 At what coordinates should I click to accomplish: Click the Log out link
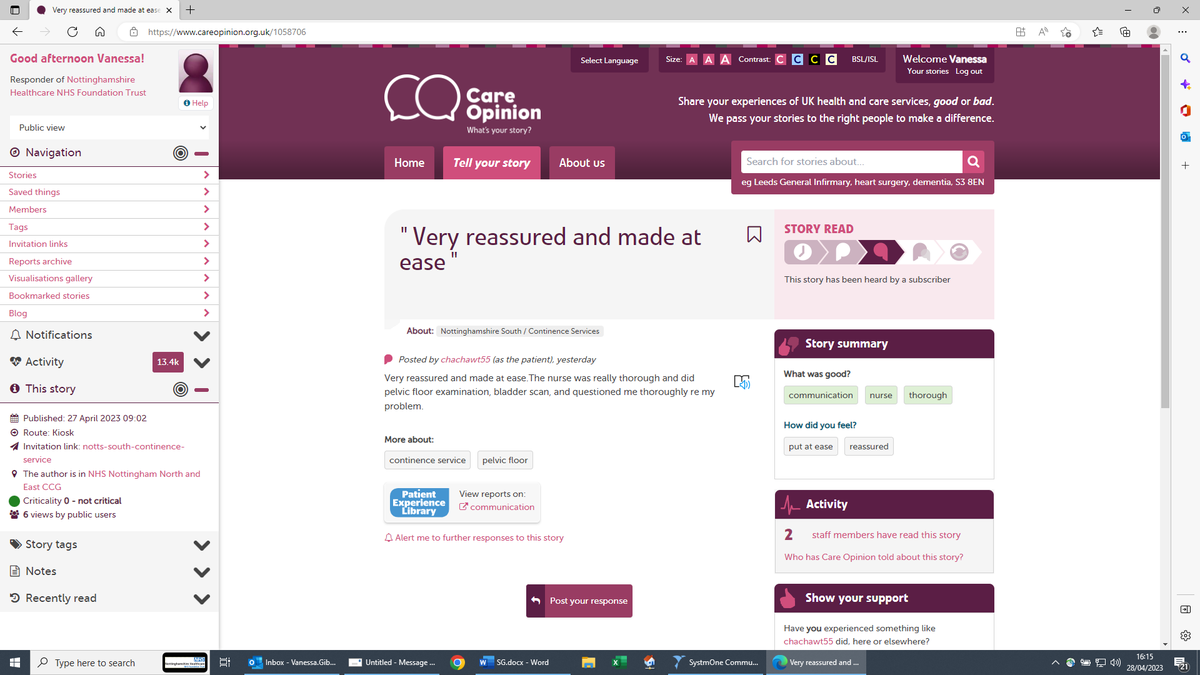968,72
